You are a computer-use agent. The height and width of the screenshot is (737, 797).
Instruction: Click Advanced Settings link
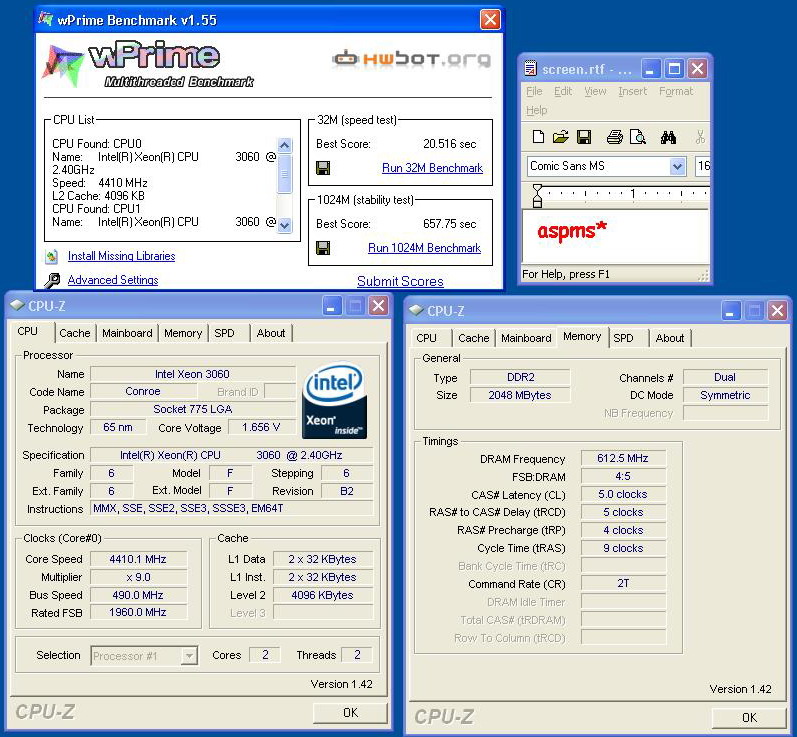[113, 280]
